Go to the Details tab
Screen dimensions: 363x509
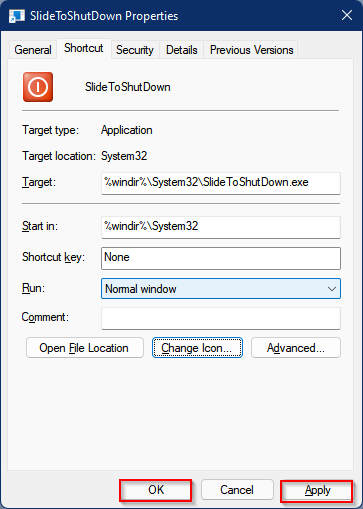[x=182, y=50]
